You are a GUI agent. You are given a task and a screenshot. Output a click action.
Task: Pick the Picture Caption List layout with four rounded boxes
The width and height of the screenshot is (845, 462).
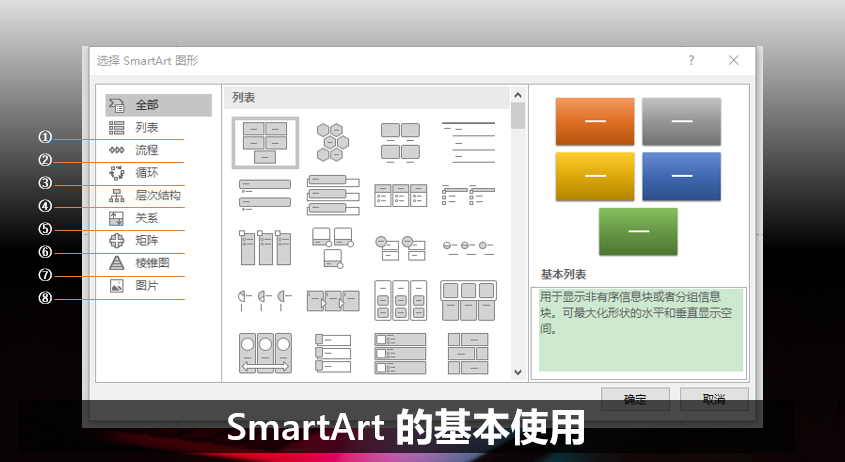click(400, 143)
